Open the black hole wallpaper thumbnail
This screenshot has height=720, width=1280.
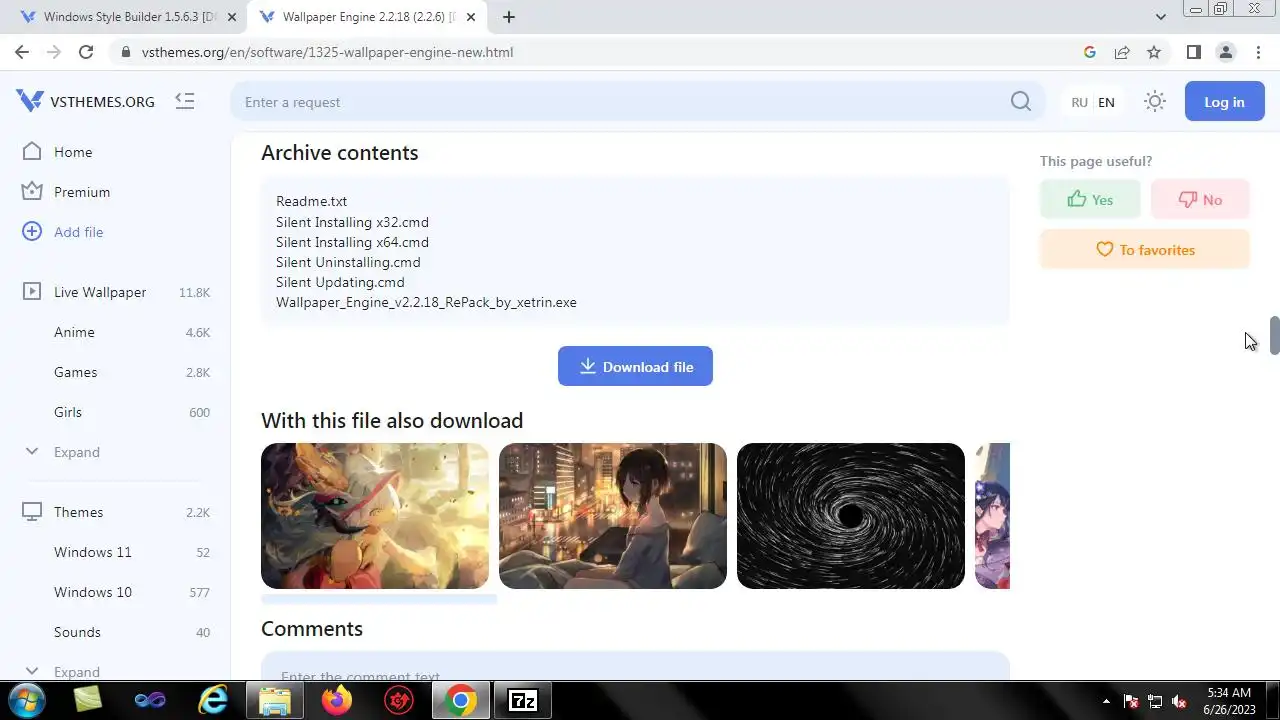(x=851, y=516)
